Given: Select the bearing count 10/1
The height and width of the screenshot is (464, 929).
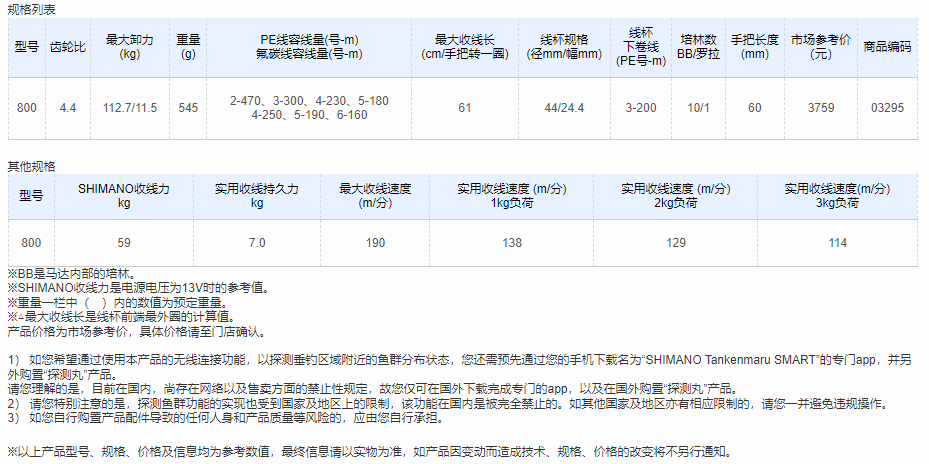Looking at the screenshot, I should click(x=699, y=108).
